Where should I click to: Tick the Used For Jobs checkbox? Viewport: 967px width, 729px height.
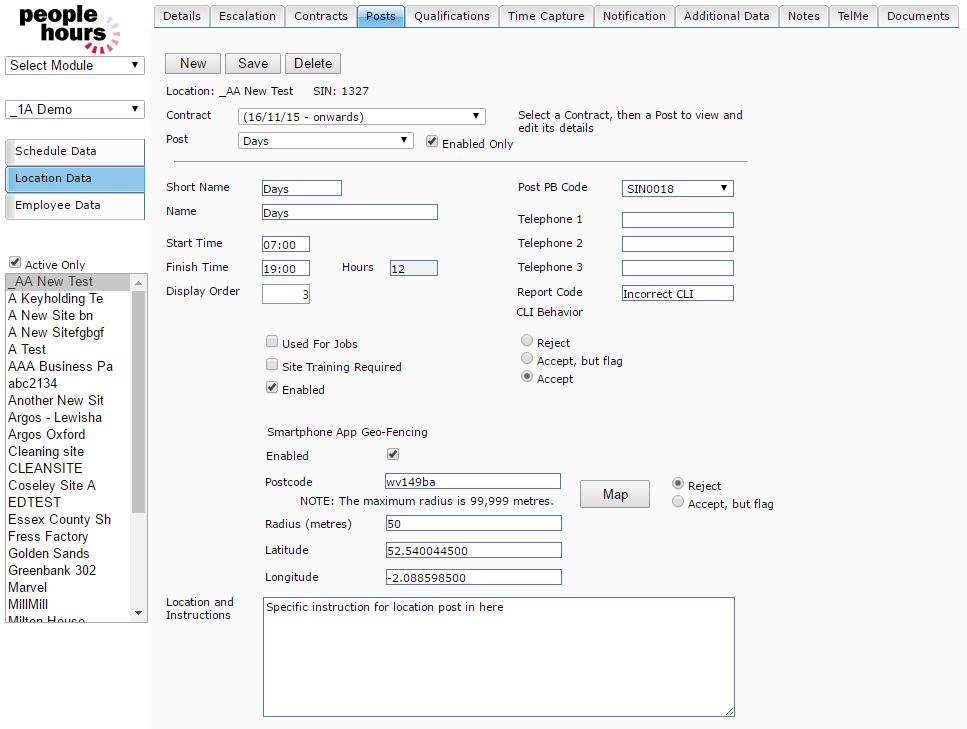click(x=272, y=343)
